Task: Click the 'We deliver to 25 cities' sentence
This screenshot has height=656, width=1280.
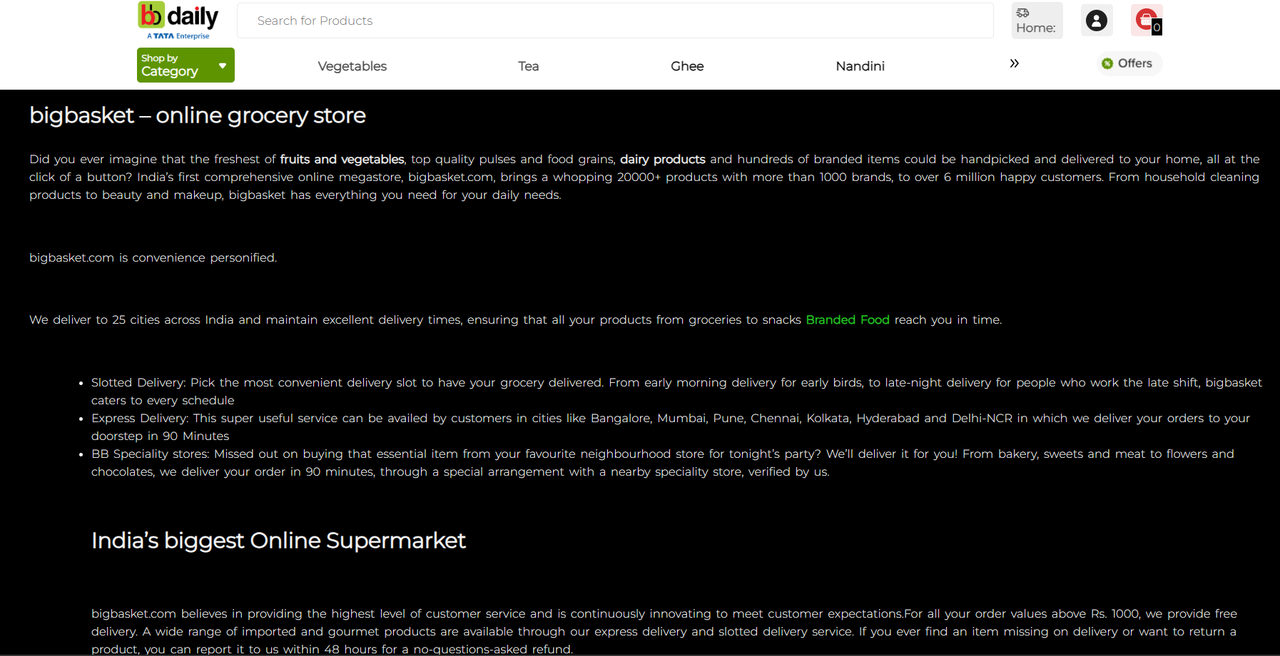Action: [x=515, y=320]
